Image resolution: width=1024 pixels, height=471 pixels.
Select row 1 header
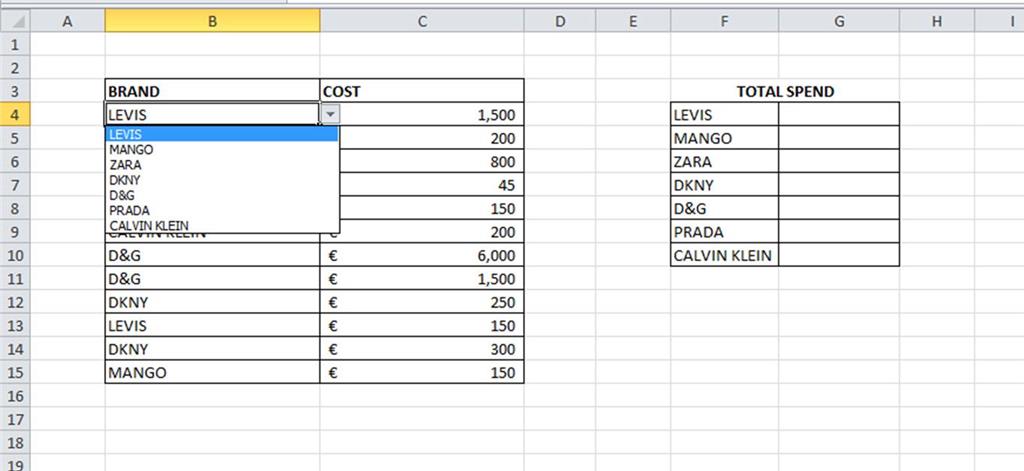point(15,44)
